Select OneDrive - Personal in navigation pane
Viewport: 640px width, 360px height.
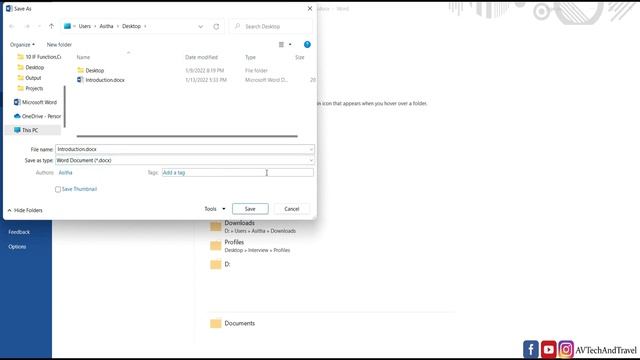click(37, 116)
